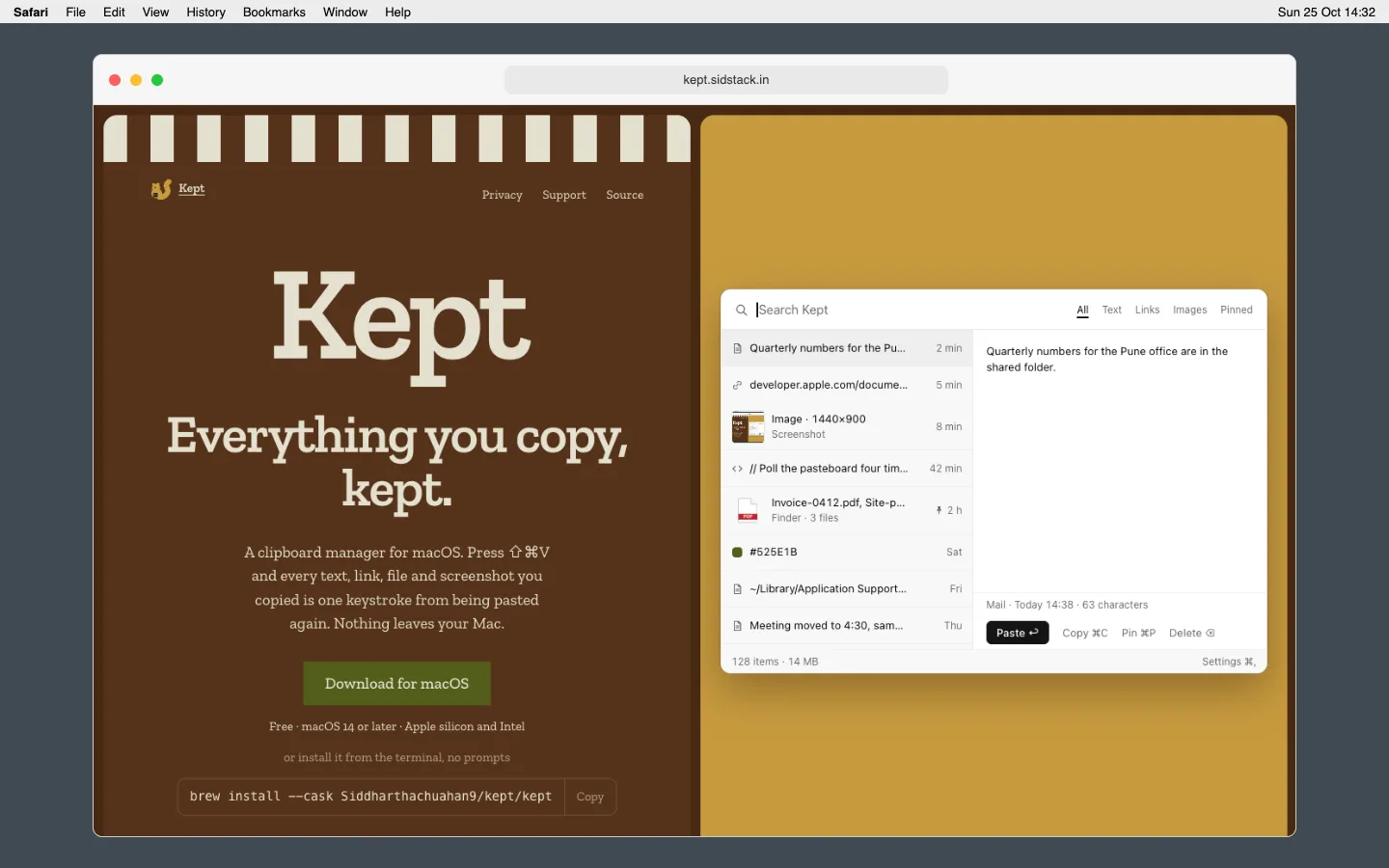This screenshot has height=868, width=1389.
Task: Open the Bookmarks menu
Action: click(274, 13)
